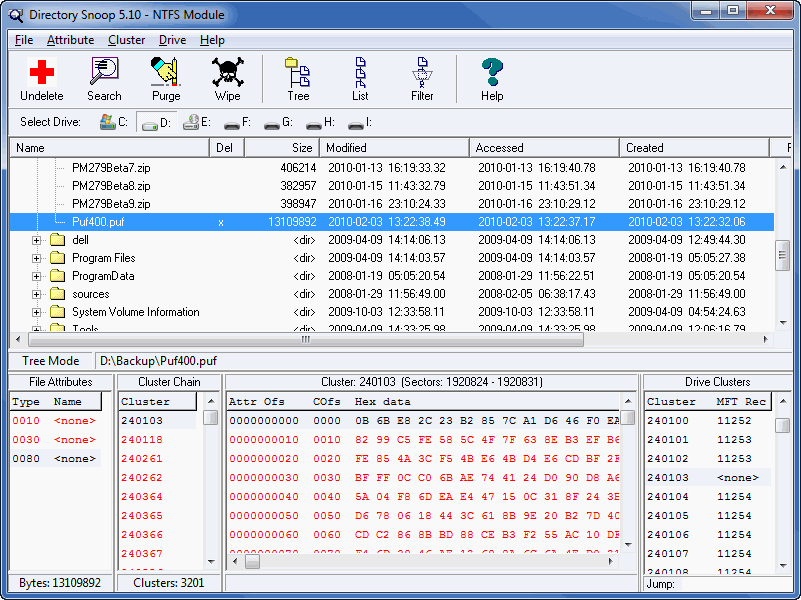This screenshot has width=801, height=600.
Task: Select the Purge tool
Action: 165,78
